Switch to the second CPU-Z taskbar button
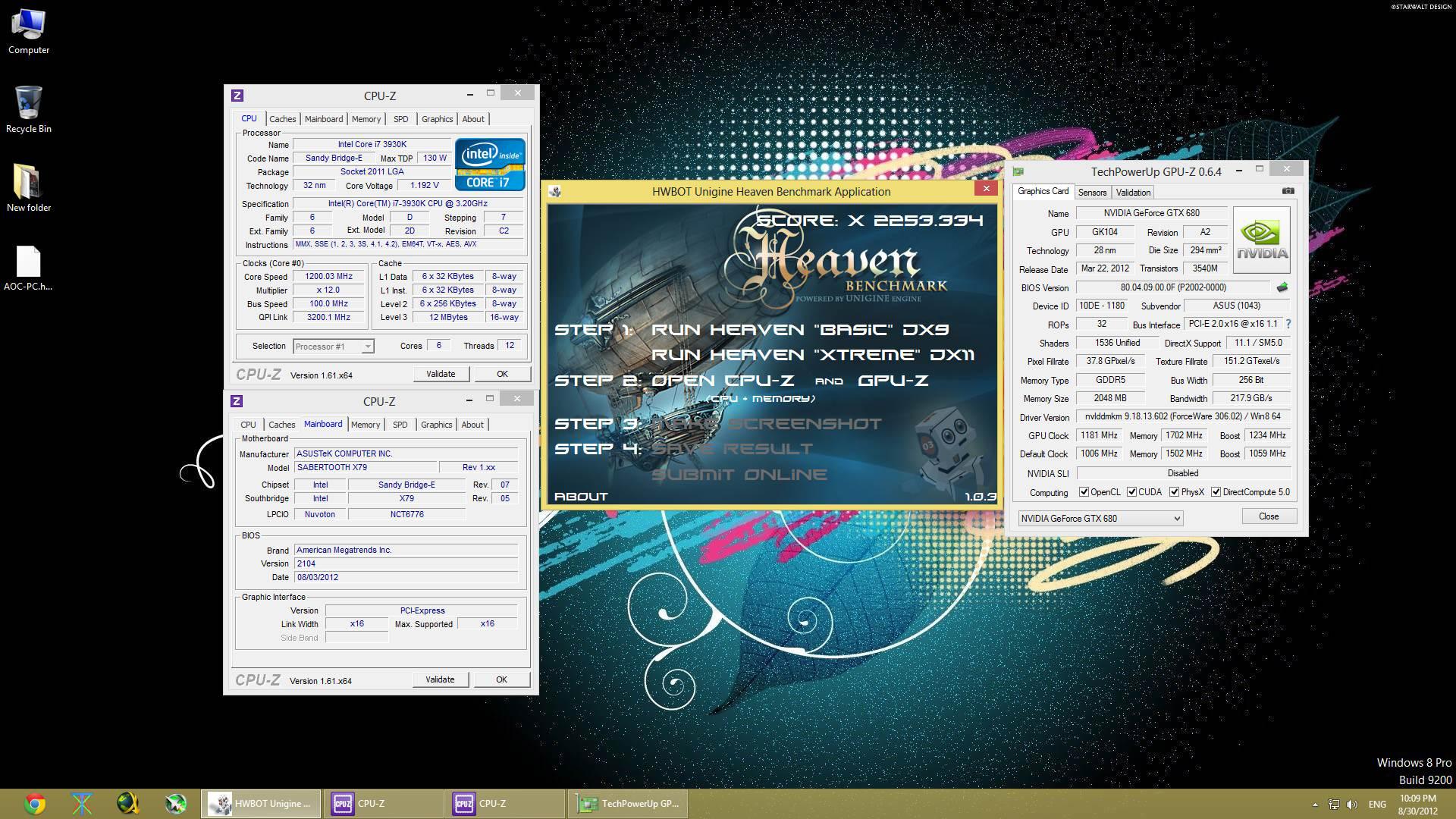The image size is (1456, 819). point(504,804)
